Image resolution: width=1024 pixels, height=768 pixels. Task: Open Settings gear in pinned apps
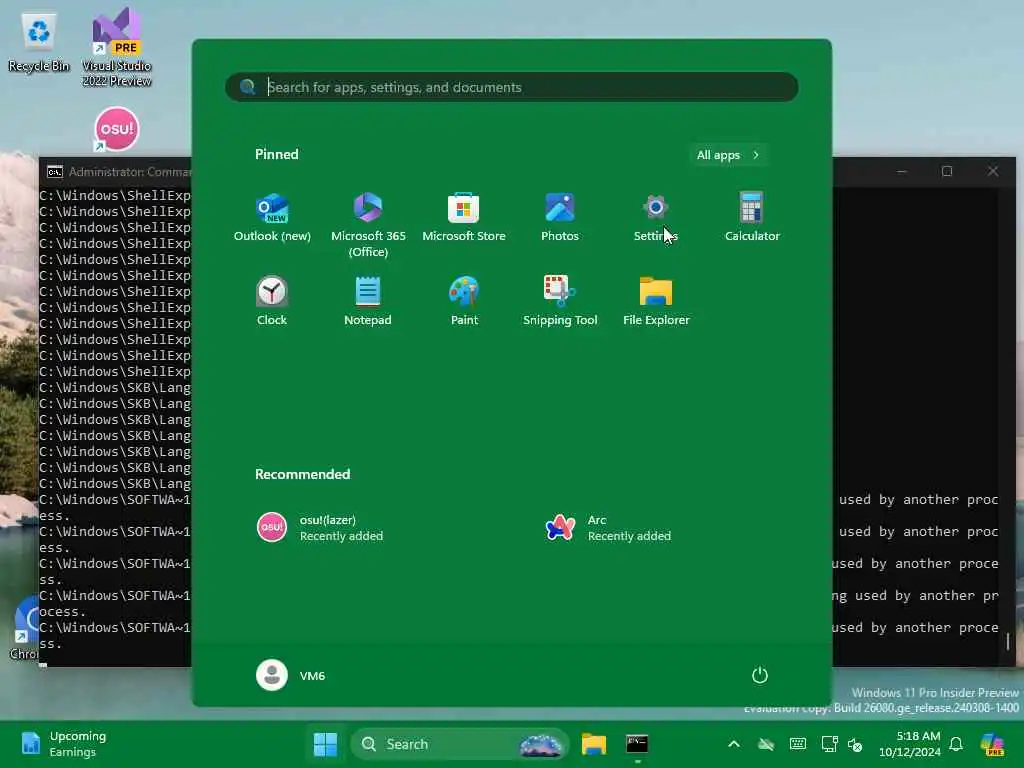click(x=656, y=218)
